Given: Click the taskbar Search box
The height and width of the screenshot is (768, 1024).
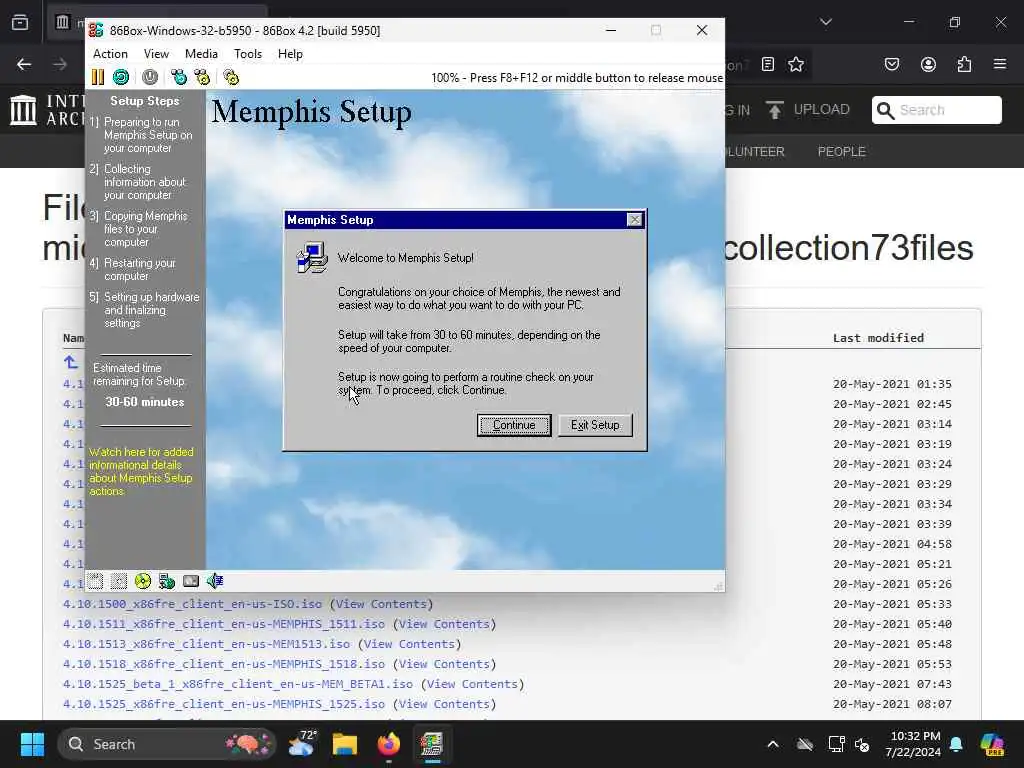Looking at the screenshot, I should click(167, 744).
